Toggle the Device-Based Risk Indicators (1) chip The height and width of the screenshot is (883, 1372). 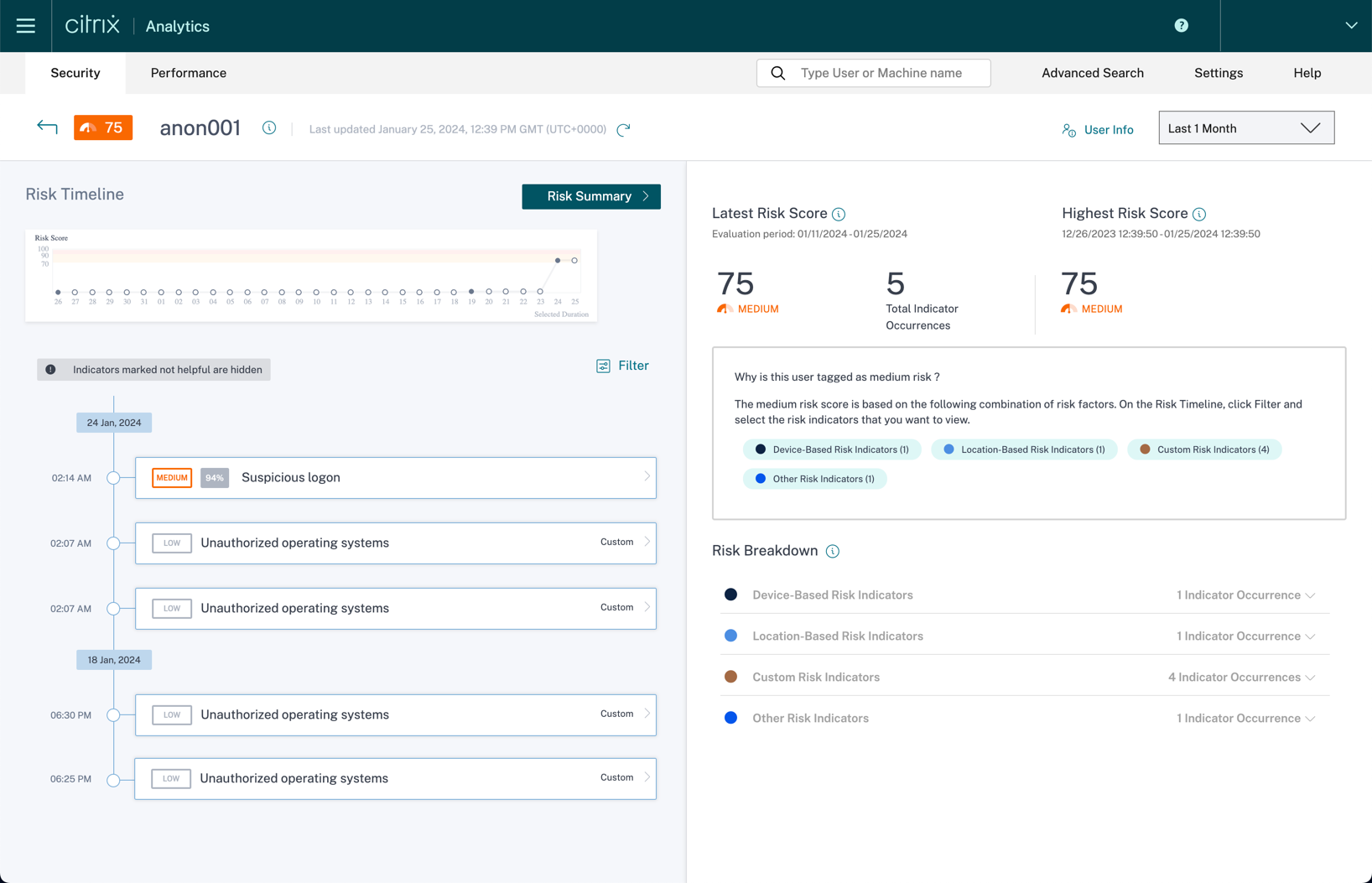point(831,449)
